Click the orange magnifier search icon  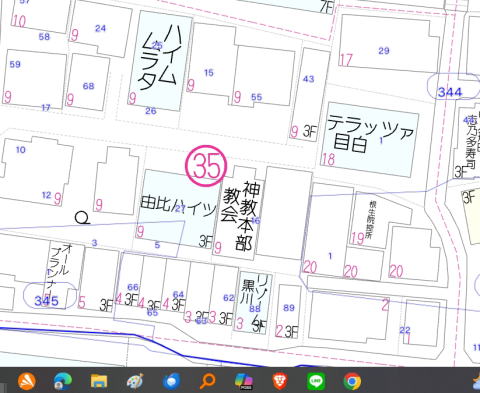click(208, 381)
